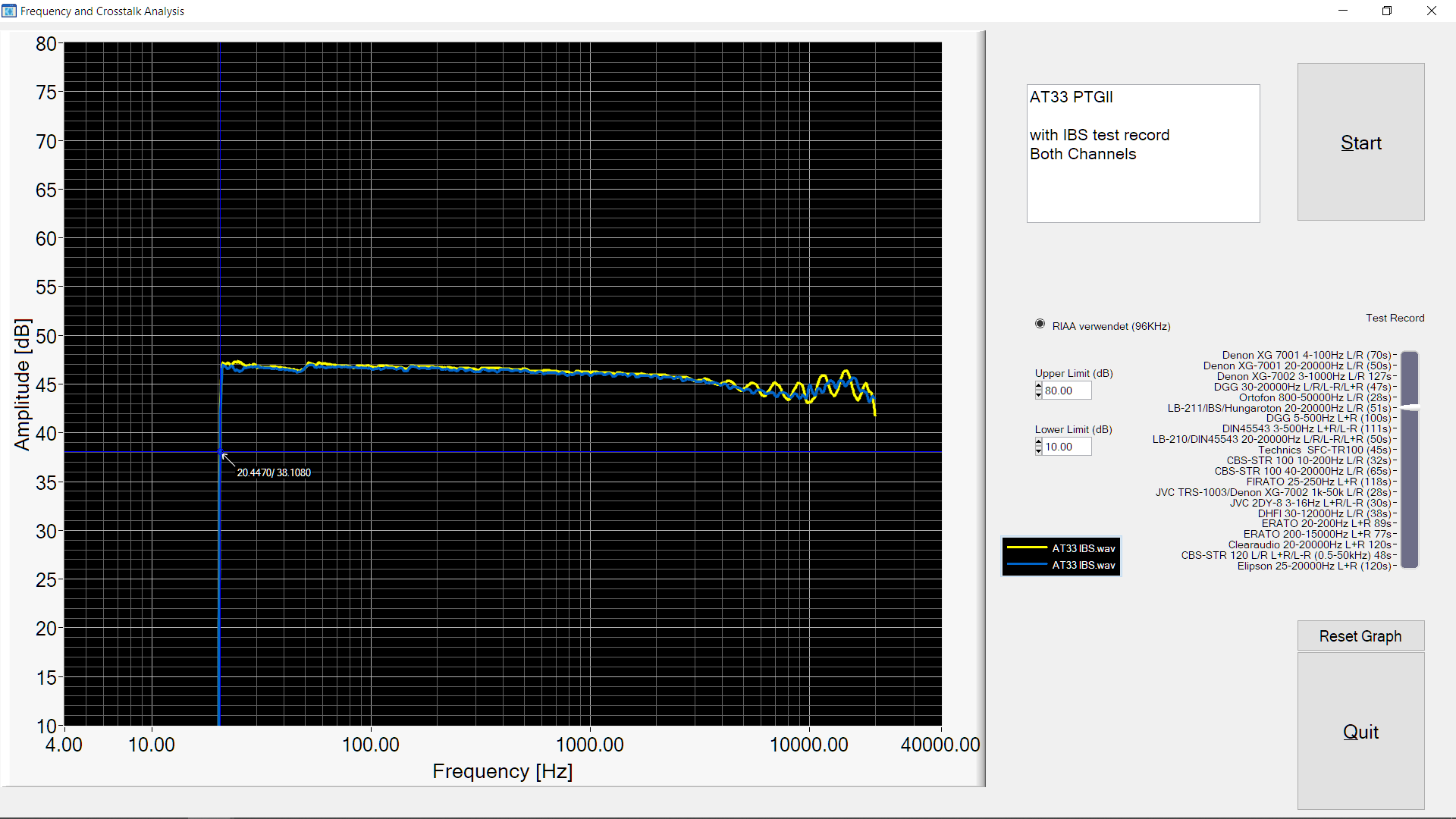Viewport: 1456px width, 819px height.
Task: Click the Quit button
Action: tap(1360, 731)
